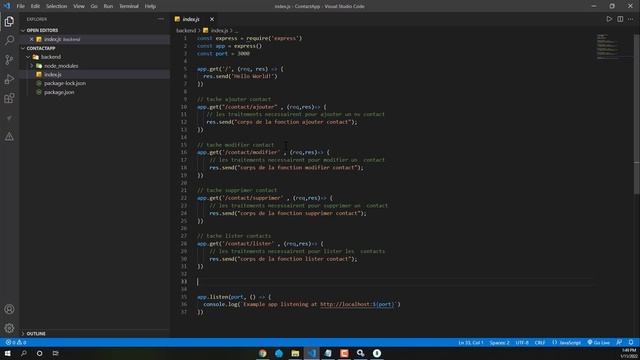Viewport: 640px width, 360px height.
Task: Split the editor to the right
Action: (x=620, y=19)
